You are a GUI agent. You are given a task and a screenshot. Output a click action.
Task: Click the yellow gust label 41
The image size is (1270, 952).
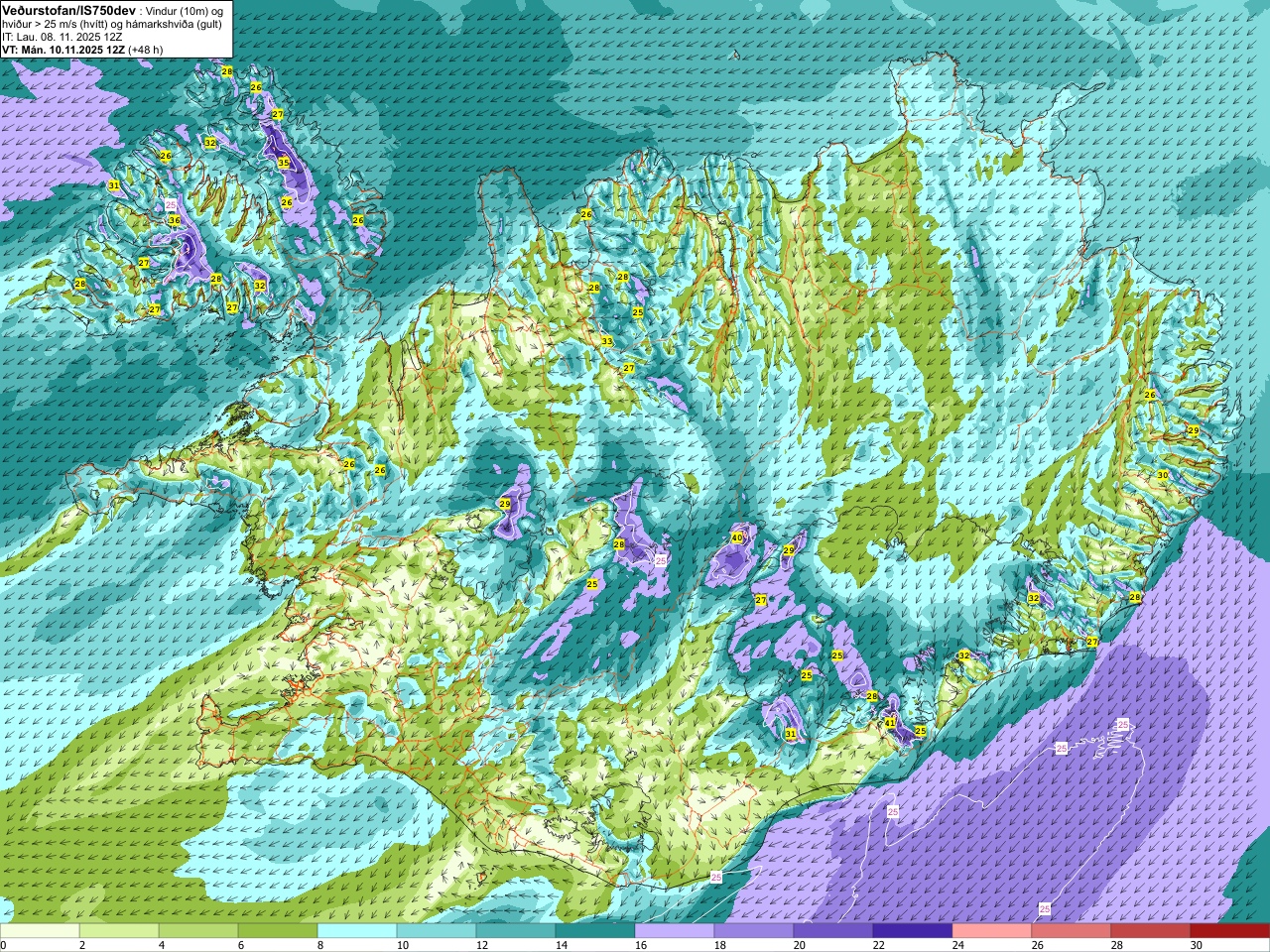pos(890,722)
